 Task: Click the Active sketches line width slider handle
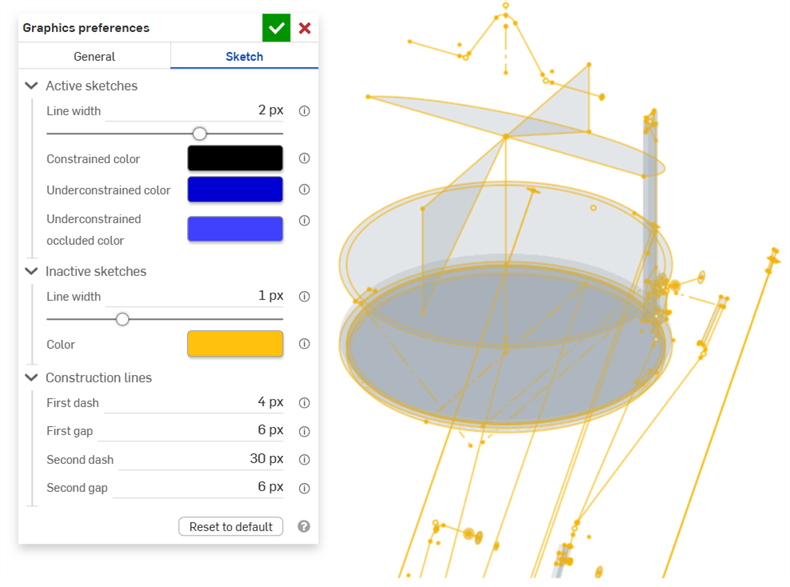tap(200, 134)
